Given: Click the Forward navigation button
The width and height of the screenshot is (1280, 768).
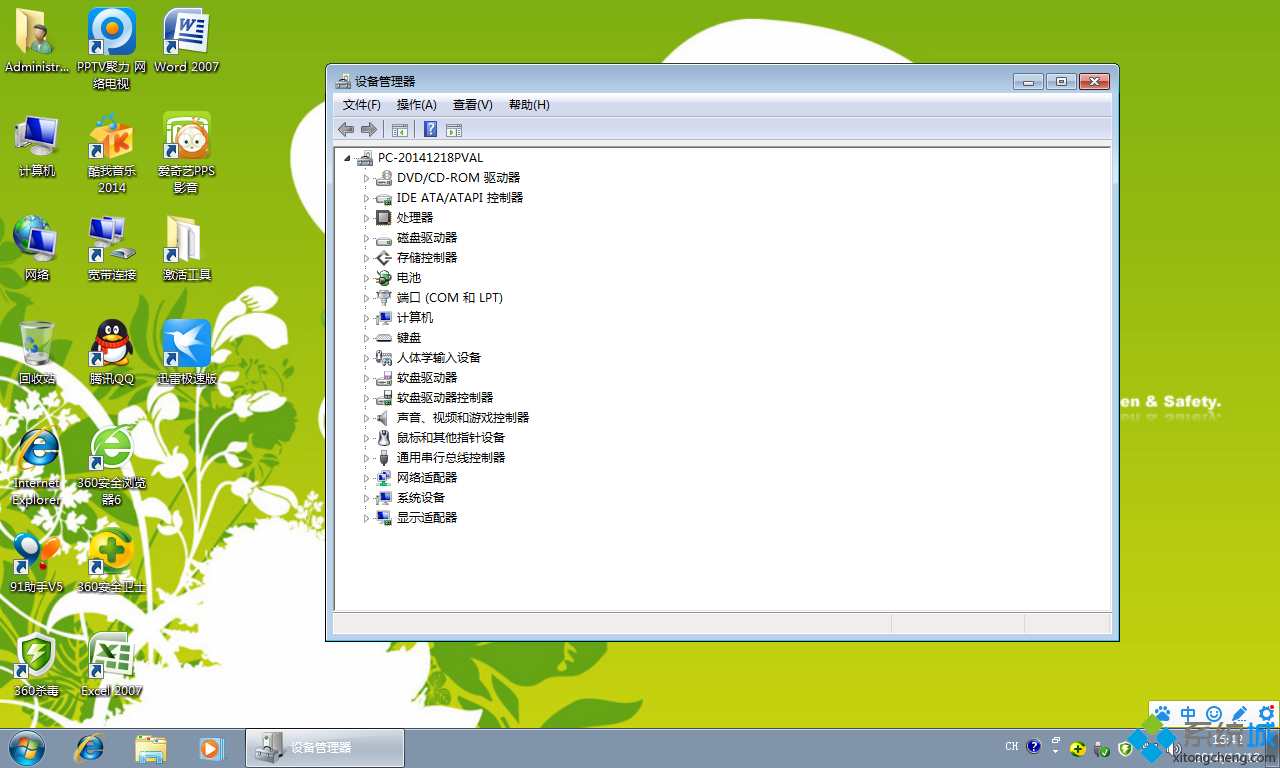Looking at the screenshot, I should click(x=368, y=129).
